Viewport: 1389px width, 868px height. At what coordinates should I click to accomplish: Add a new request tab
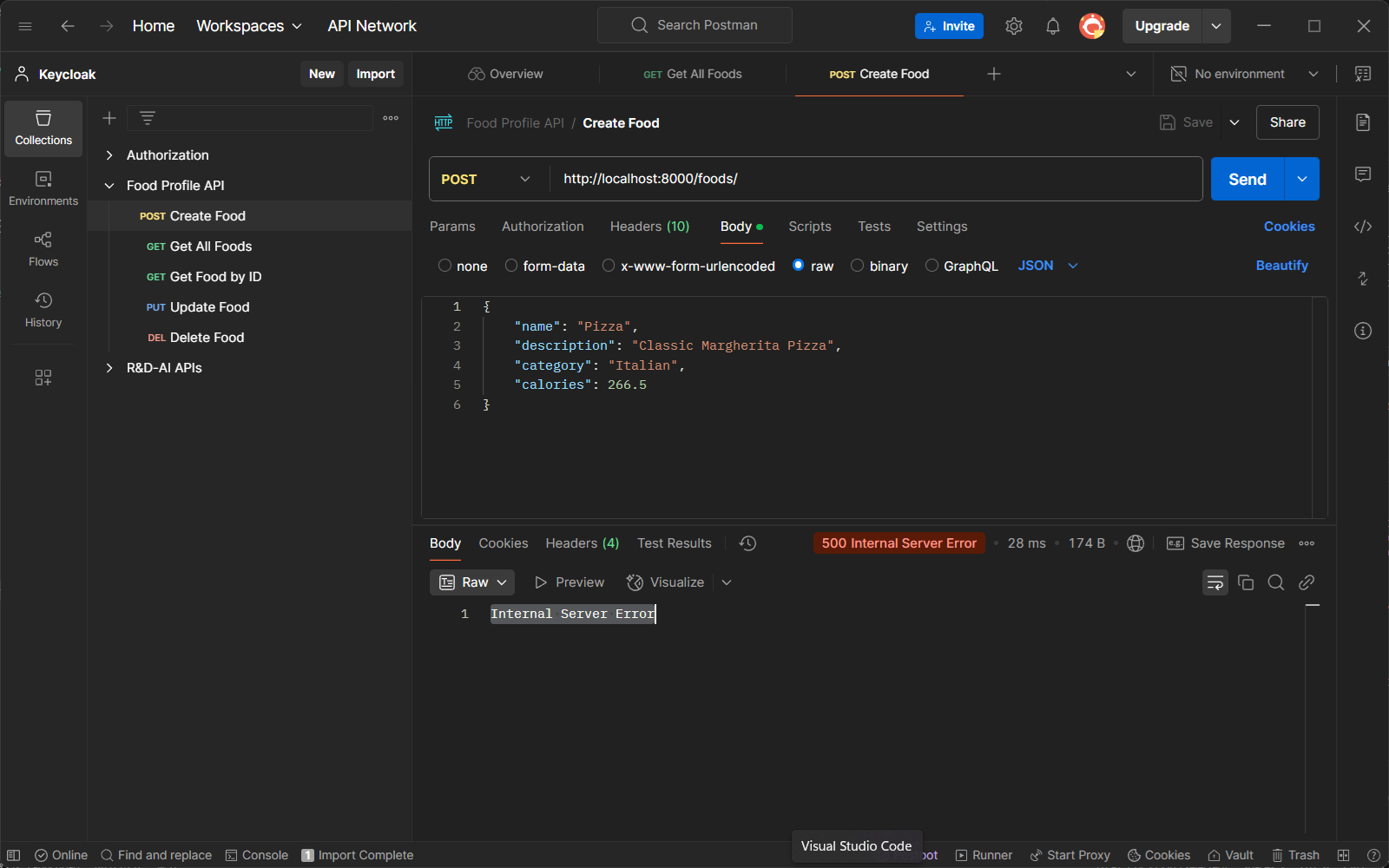(x=994, y=74)
